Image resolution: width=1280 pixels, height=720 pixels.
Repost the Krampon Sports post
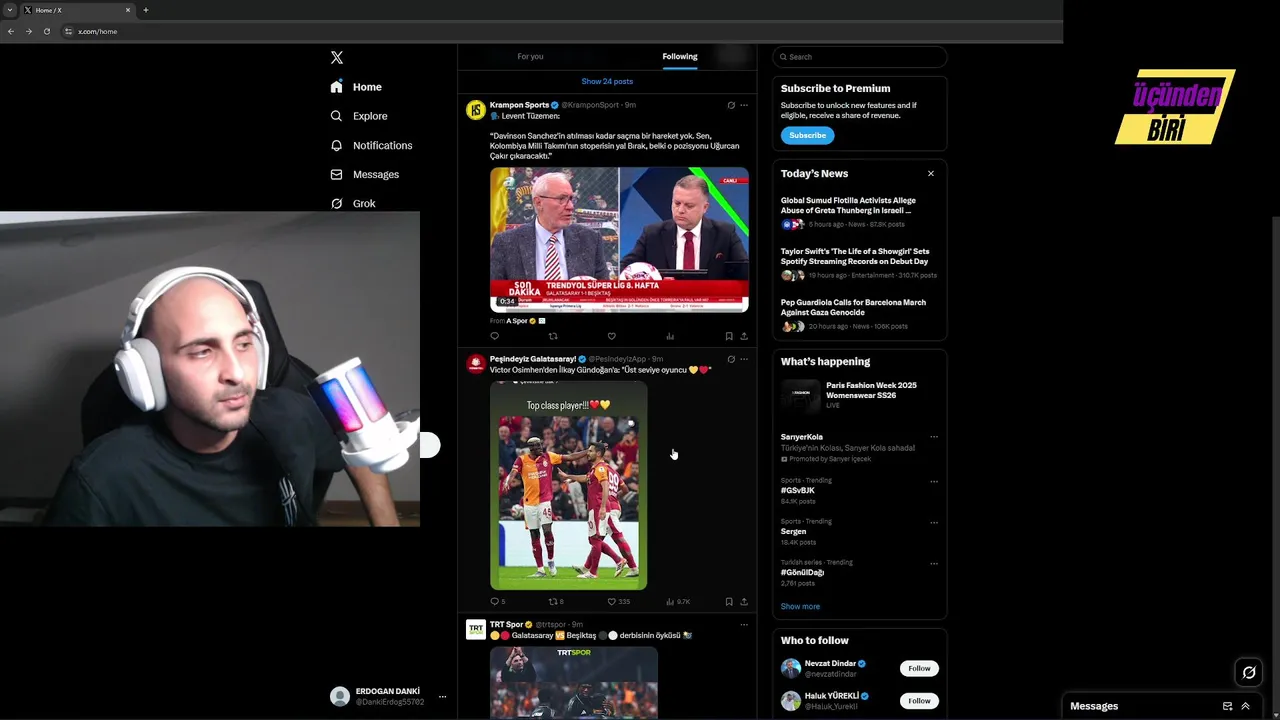click(x=553, y=336)
